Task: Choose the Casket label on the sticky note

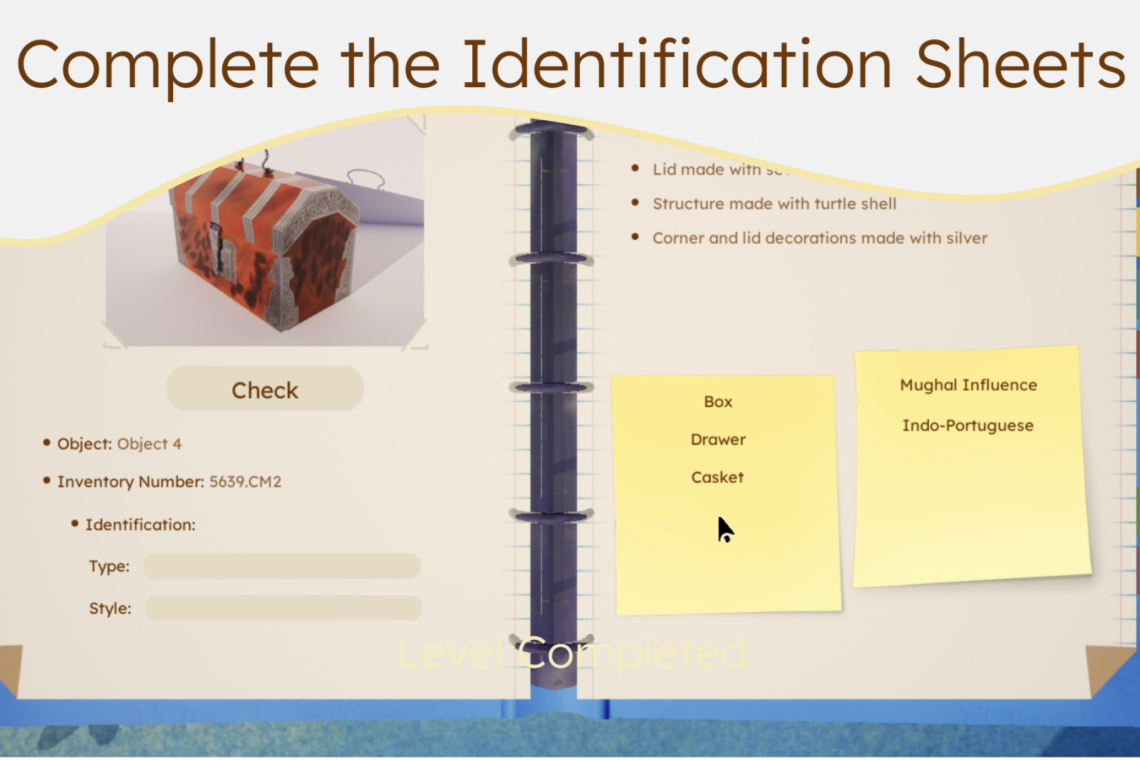Action: pyautogui.click(x=718, y=477)
